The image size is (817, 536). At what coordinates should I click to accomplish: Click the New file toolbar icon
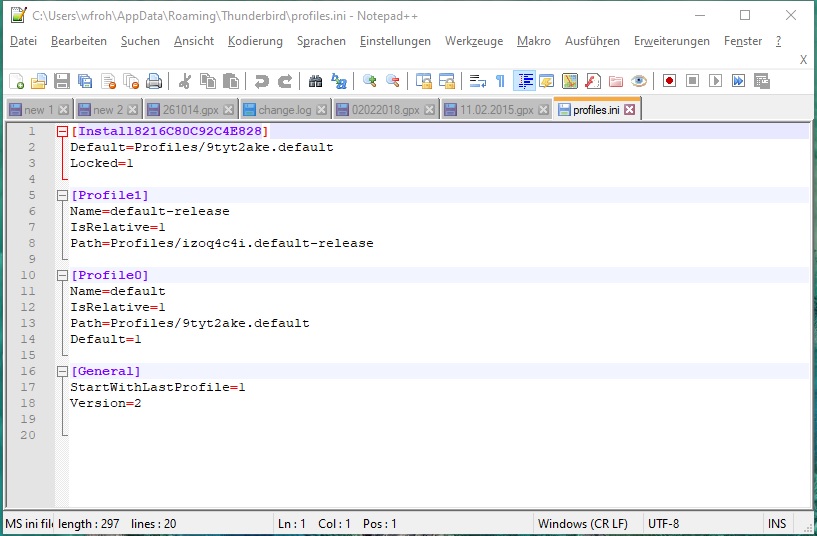16,81
